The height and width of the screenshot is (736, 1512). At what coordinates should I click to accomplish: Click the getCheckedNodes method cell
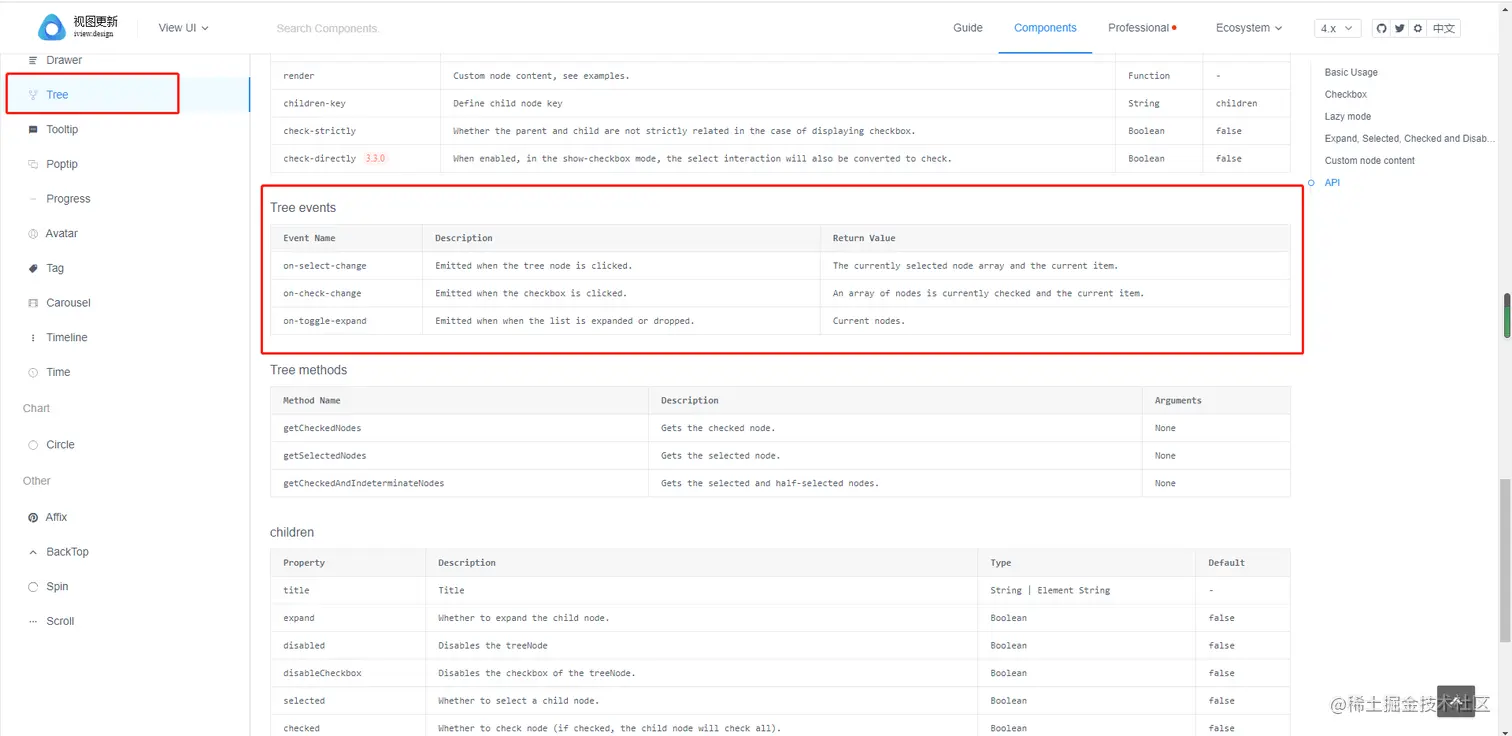(x=459, y=428)
